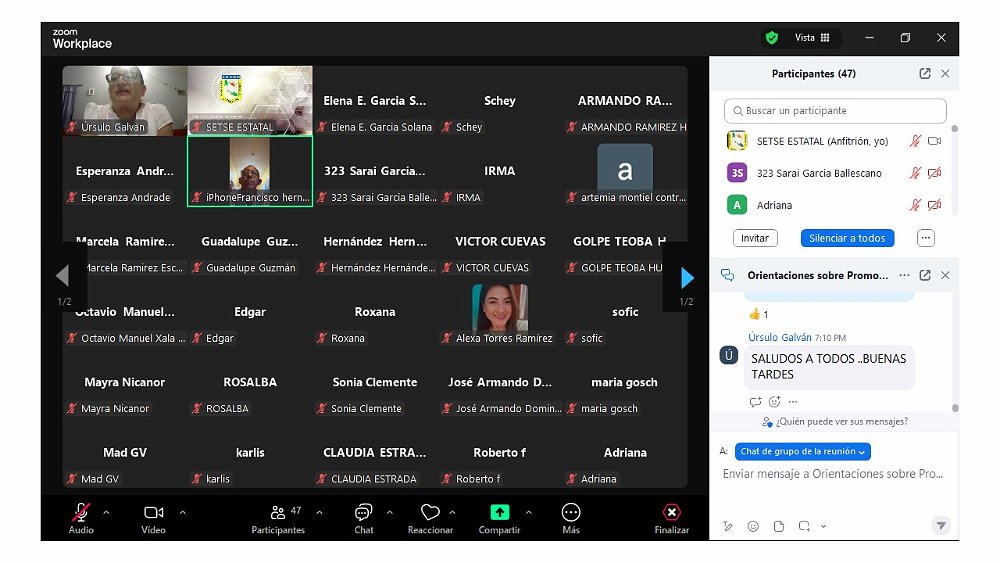1000x563 pixels.
Task: Expand the Audio options arrow
Action: (x=107, y=513)
